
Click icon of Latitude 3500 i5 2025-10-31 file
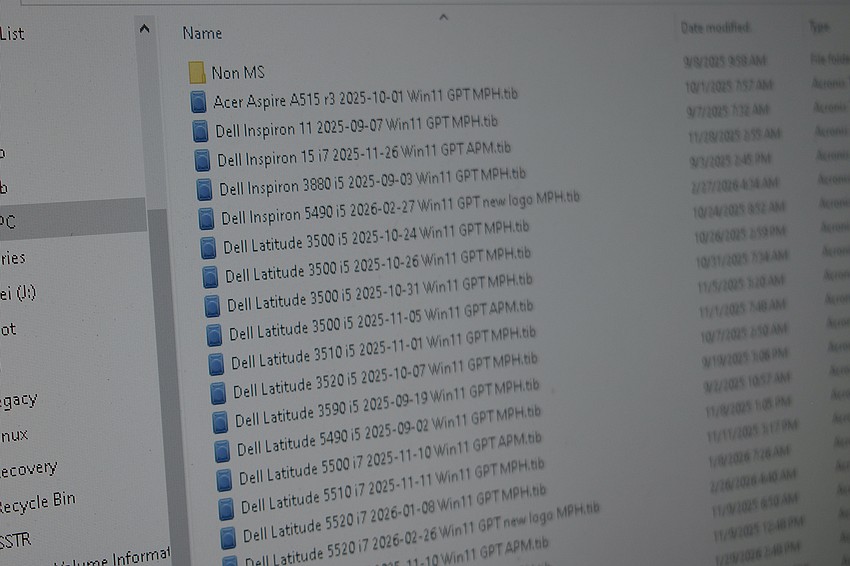pyautogui.click(x=212, y=305)
